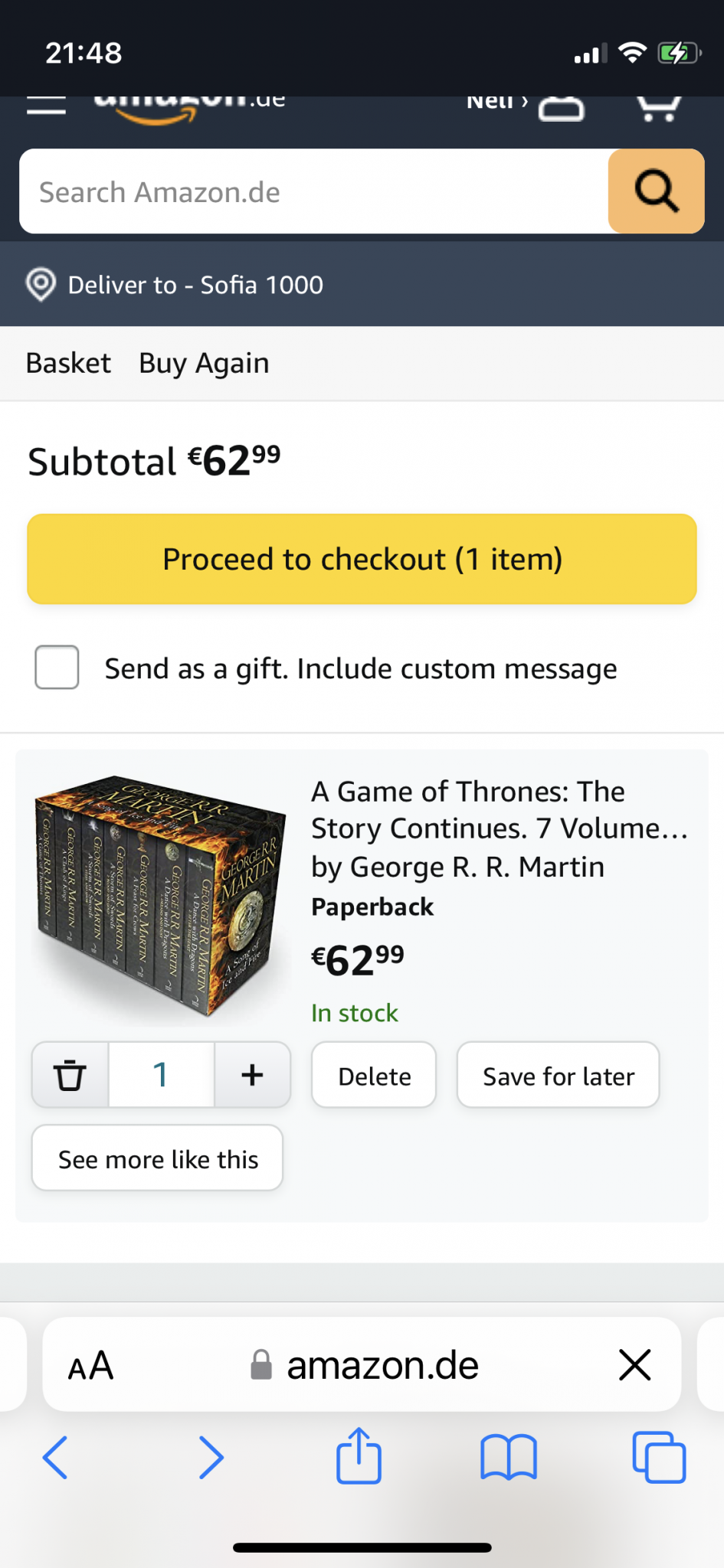Tap the orange search magnifier button
The image size is (724, 1568).
pyautogui.click(x=656, y=191)
